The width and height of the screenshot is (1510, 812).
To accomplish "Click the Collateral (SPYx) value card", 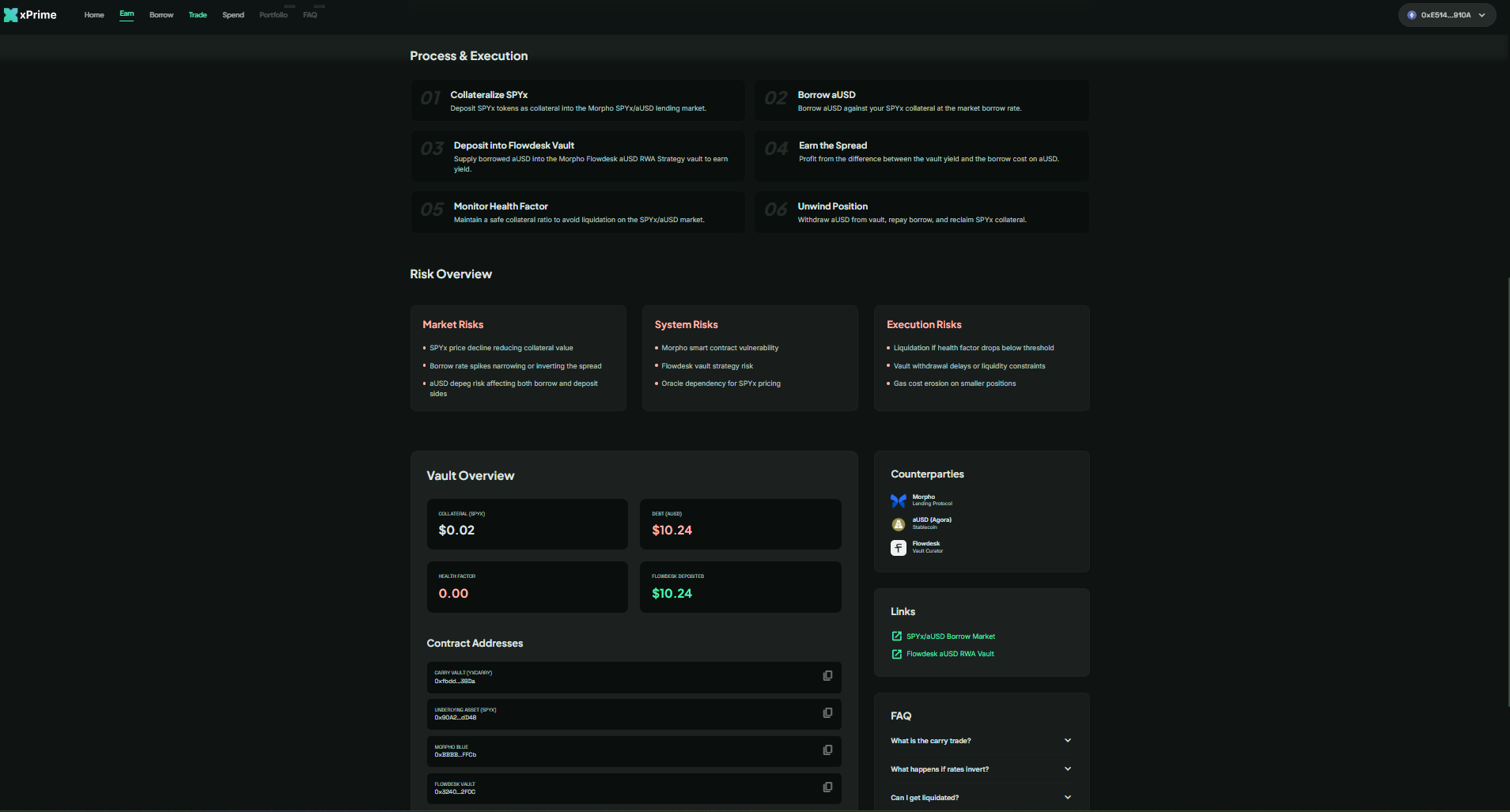I will (528, 524).
